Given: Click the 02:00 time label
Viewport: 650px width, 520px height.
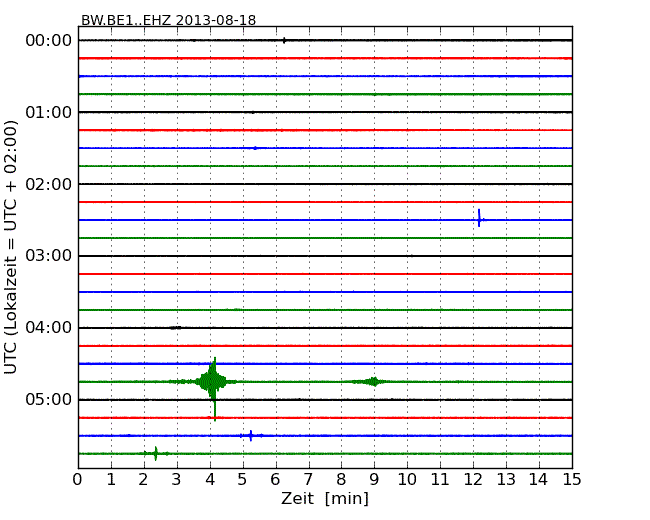Looking at the screenshot, I should coord(49,184).
